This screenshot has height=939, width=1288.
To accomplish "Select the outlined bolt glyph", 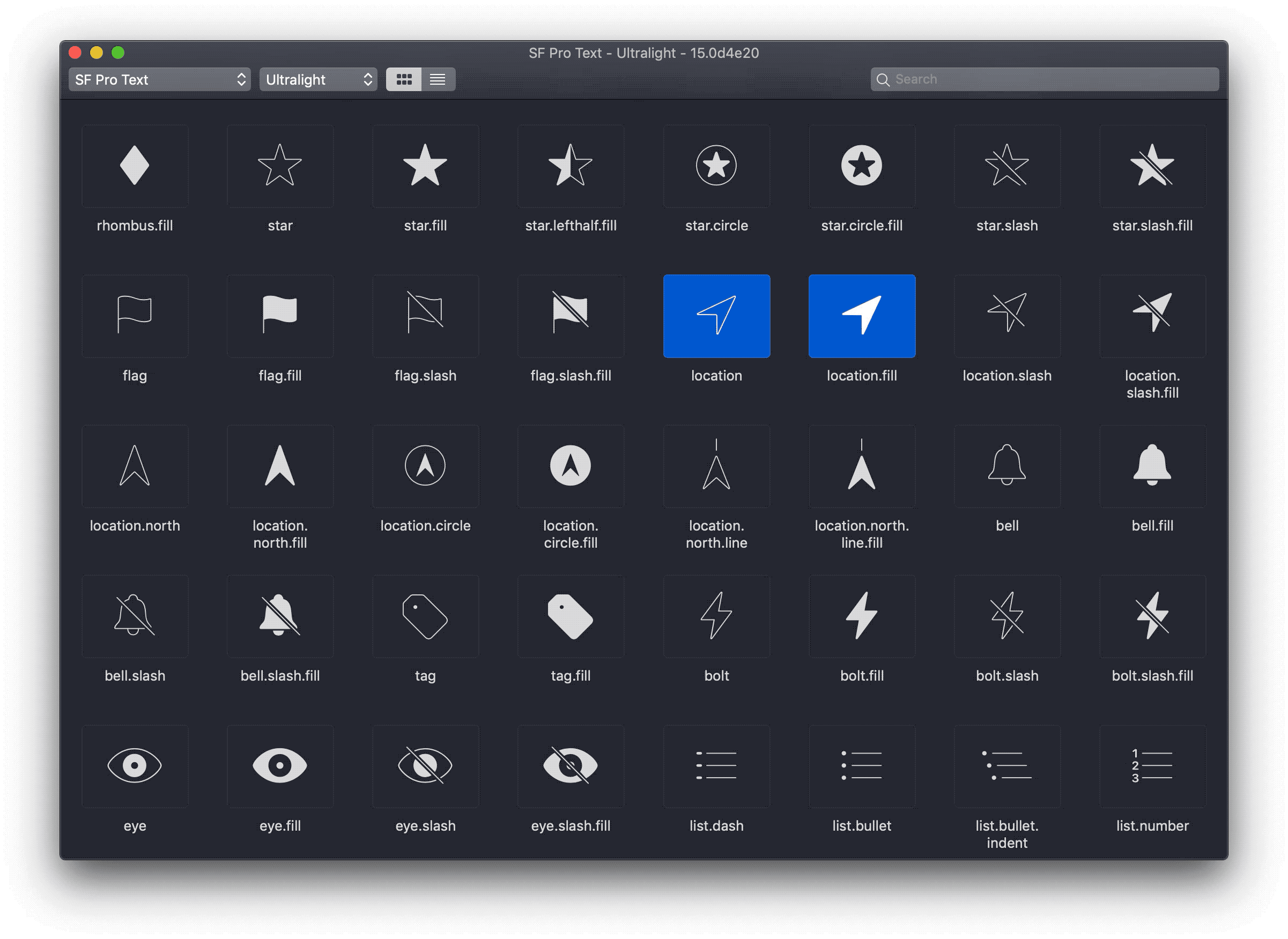I will click(716, 616).
